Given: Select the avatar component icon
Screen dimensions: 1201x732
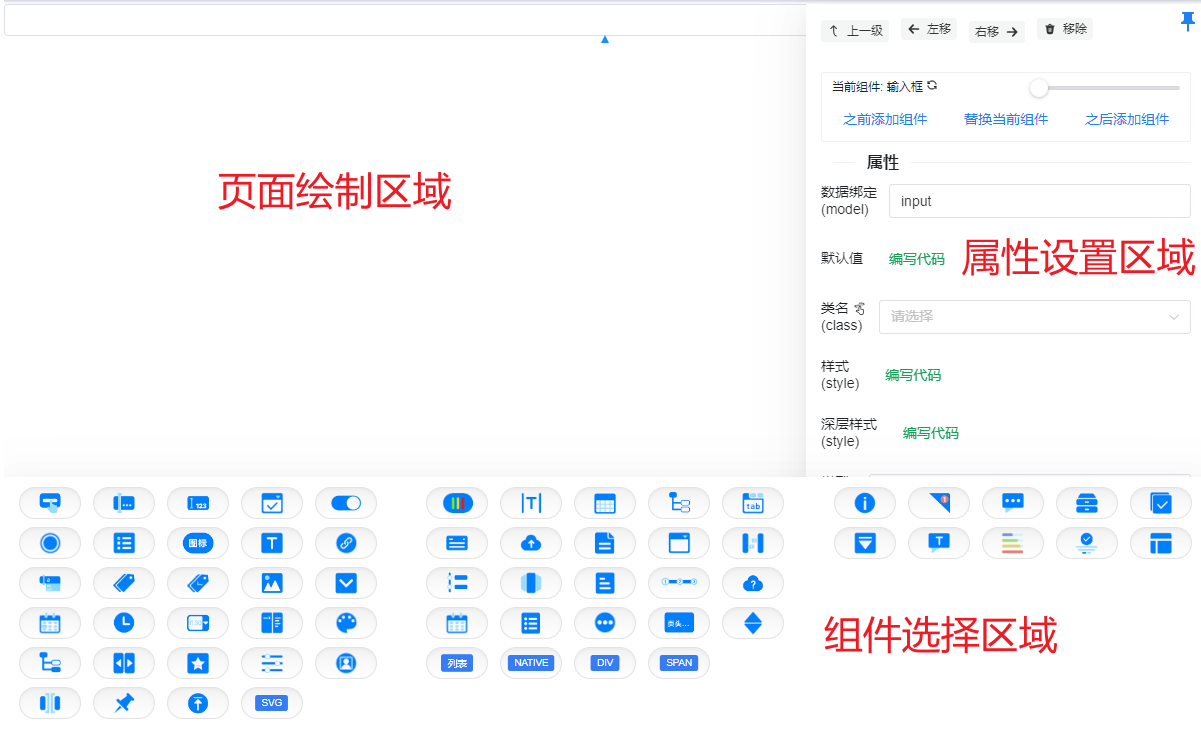Looking at the screenshot, I should coord(346,663).
